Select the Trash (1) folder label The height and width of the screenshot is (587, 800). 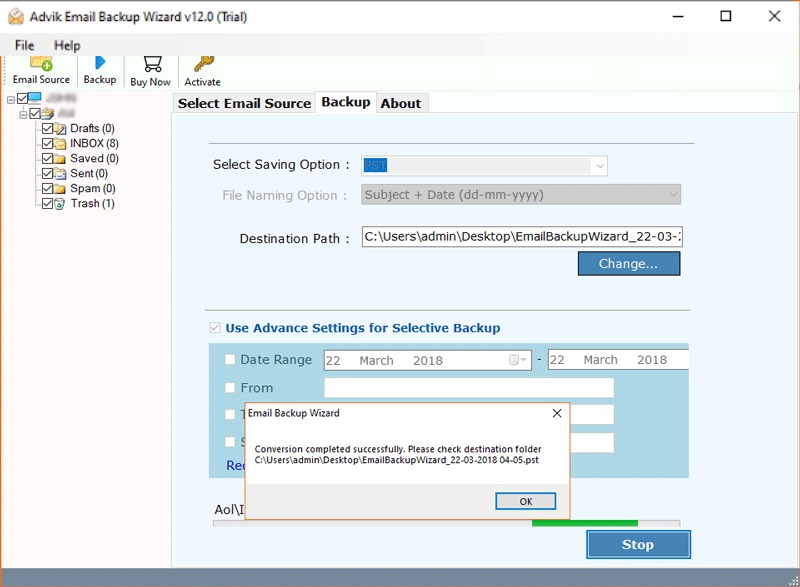tap(93, 203)
